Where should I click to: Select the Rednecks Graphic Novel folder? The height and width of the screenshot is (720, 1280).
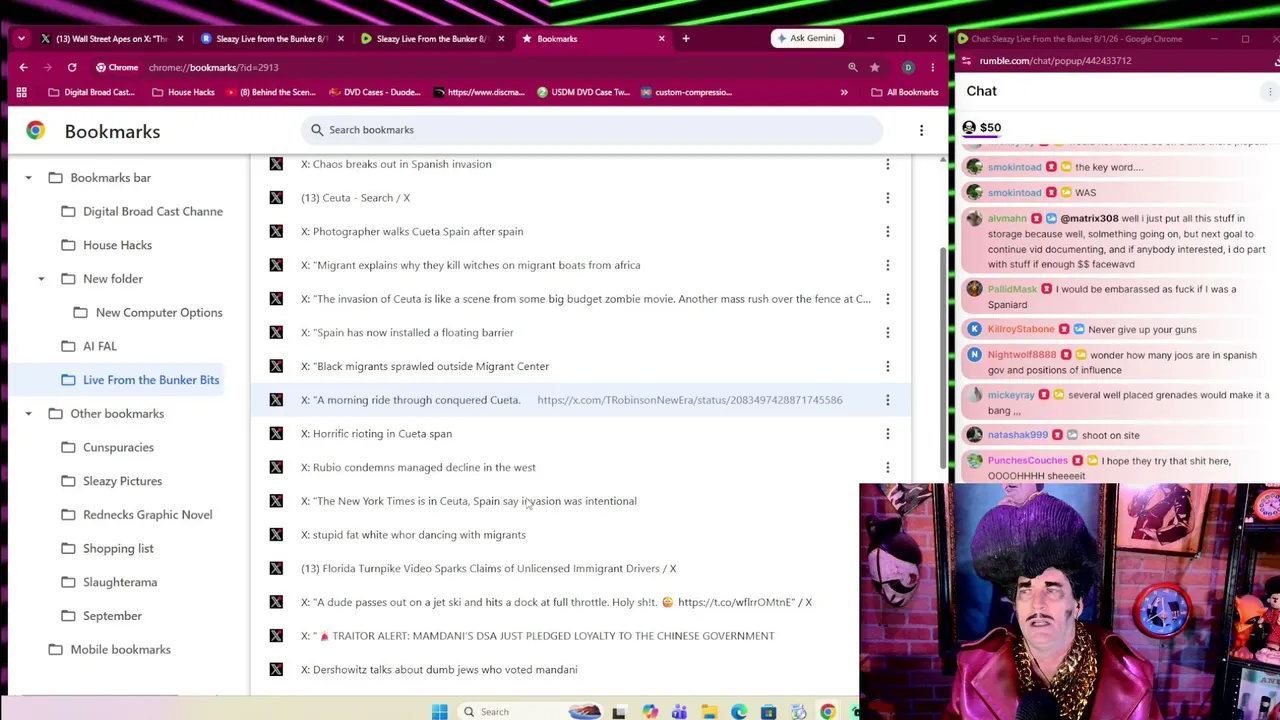click(136, 515)
